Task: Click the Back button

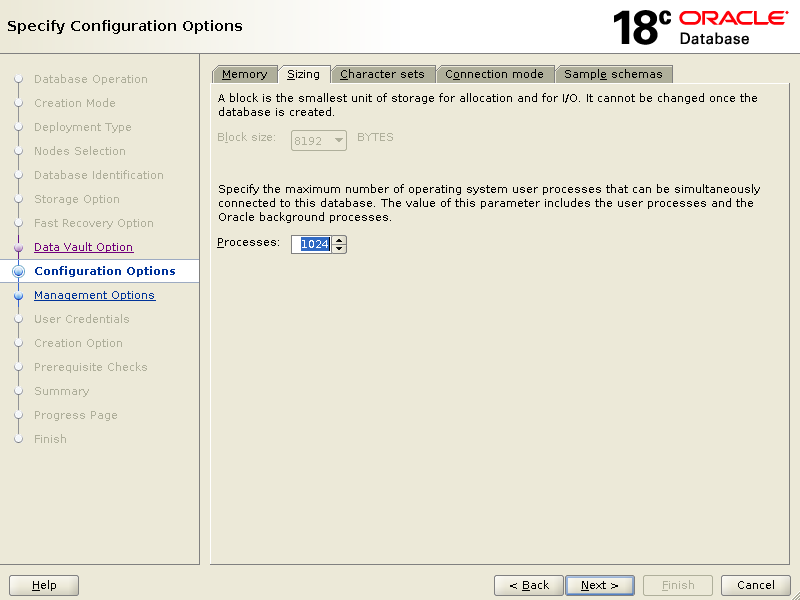Action: [529, 585]
